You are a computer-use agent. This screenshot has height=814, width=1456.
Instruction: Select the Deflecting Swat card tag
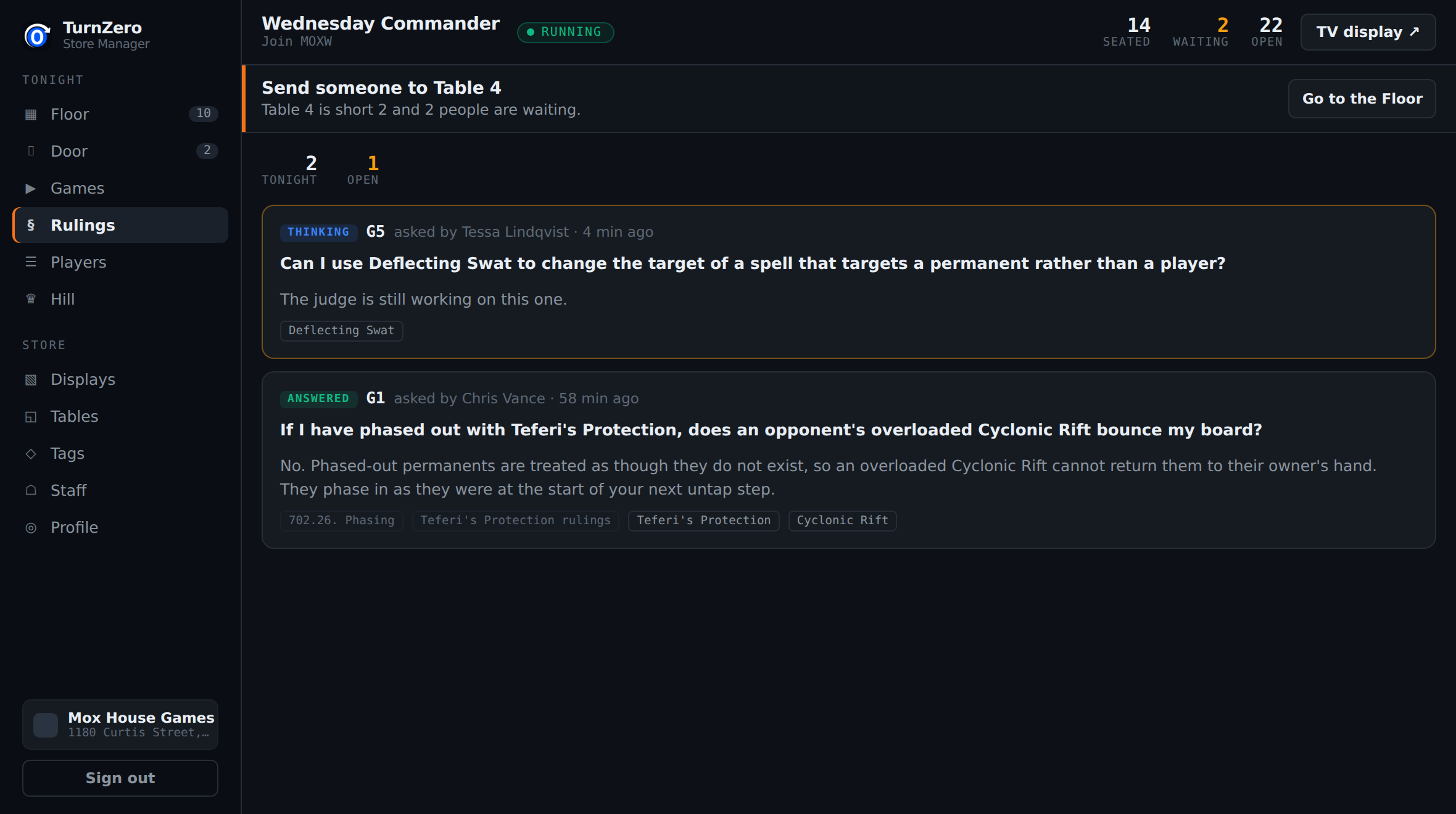click(x=341, y=331)
